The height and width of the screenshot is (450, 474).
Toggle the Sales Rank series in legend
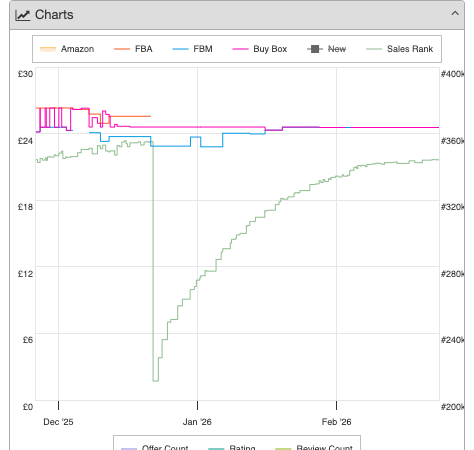pos(400,49)
